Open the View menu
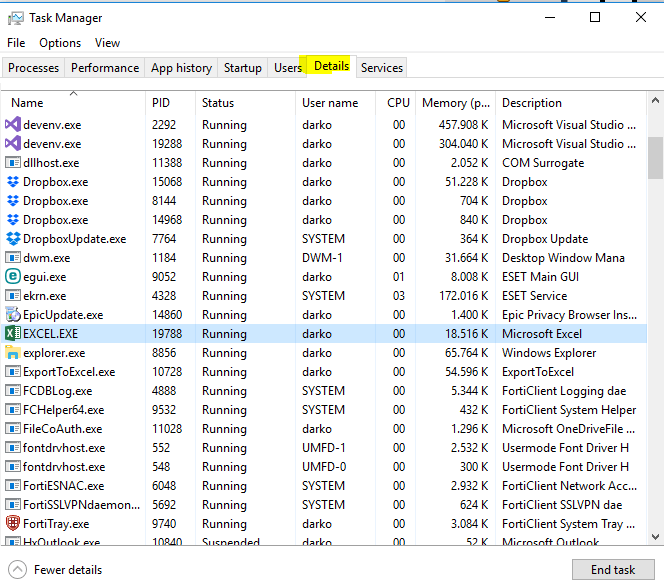 pyautogui.click(x=107, y=43)
